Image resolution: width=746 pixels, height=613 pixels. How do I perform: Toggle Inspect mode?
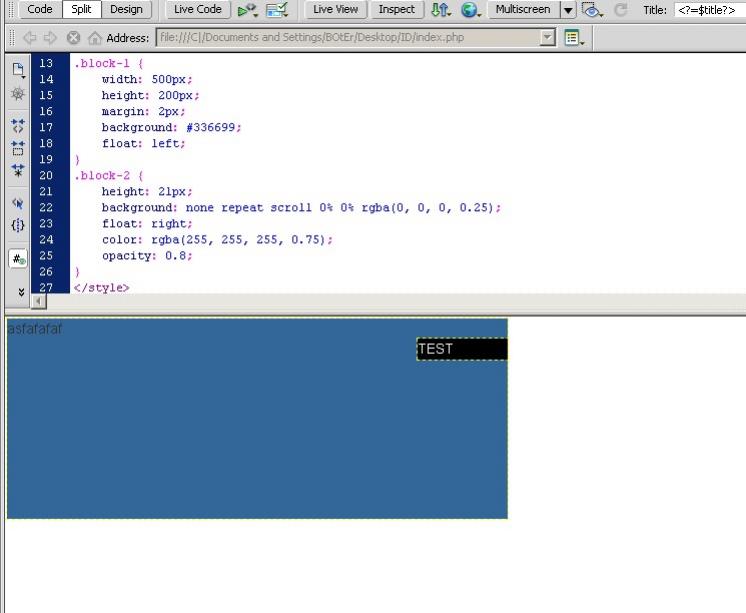point(396,10)
